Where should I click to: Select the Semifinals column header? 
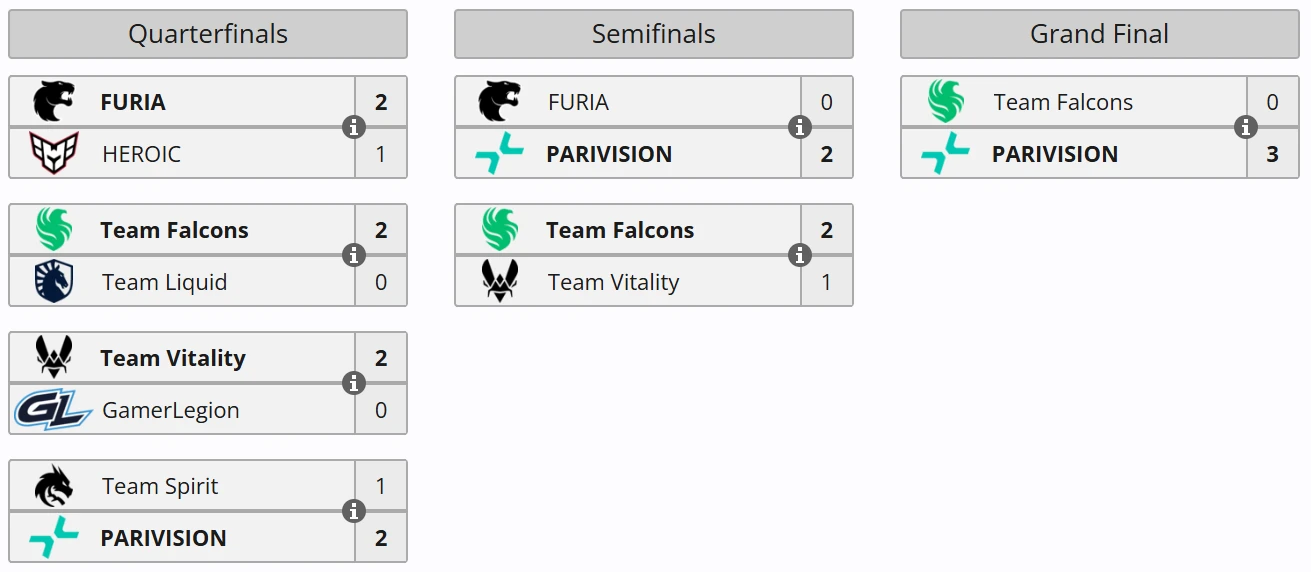654,34
